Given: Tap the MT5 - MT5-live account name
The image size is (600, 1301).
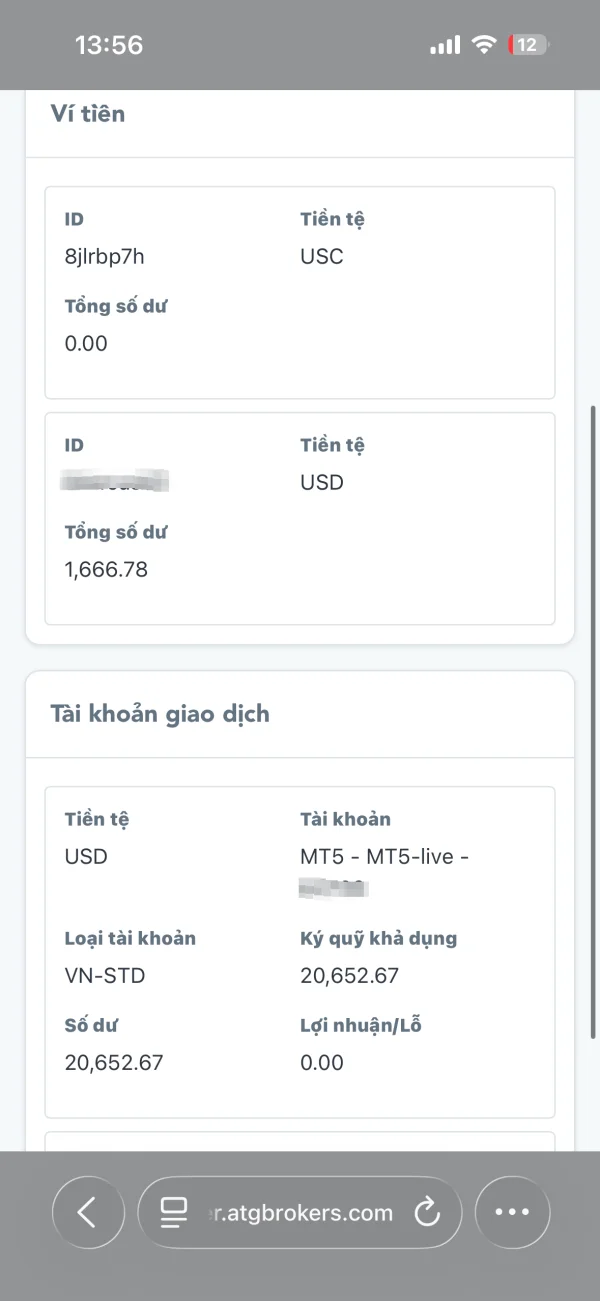Looking at the screenshot, I should 385,857.
